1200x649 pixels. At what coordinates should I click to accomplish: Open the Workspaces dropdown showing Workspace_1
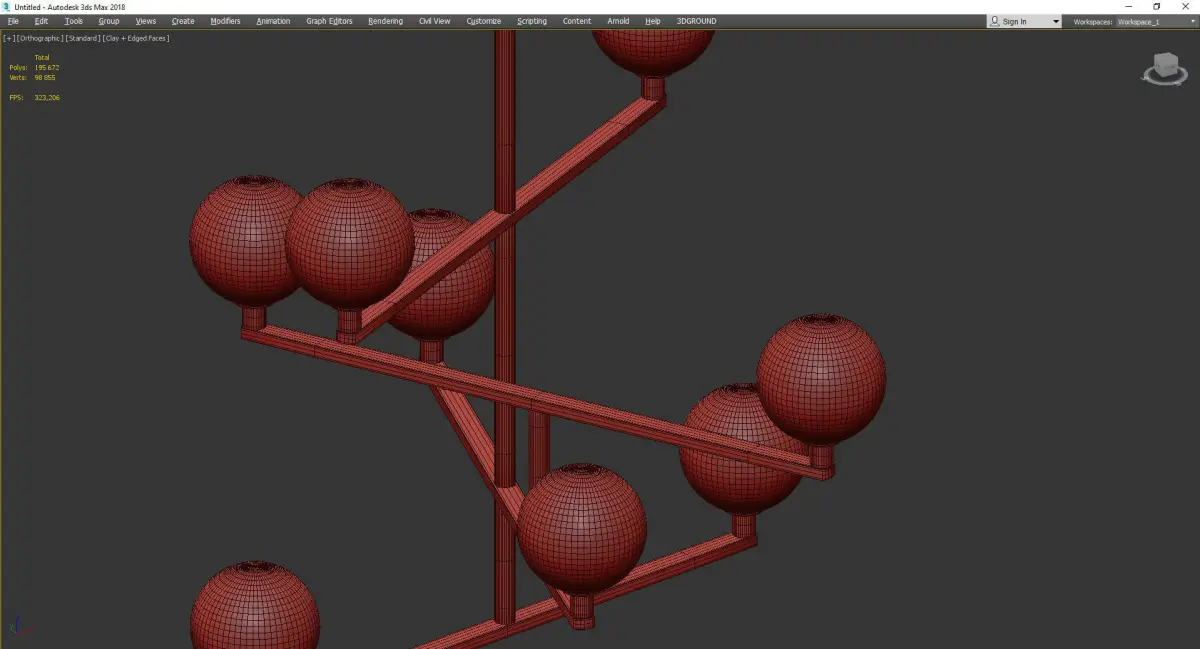[1155, 21]
